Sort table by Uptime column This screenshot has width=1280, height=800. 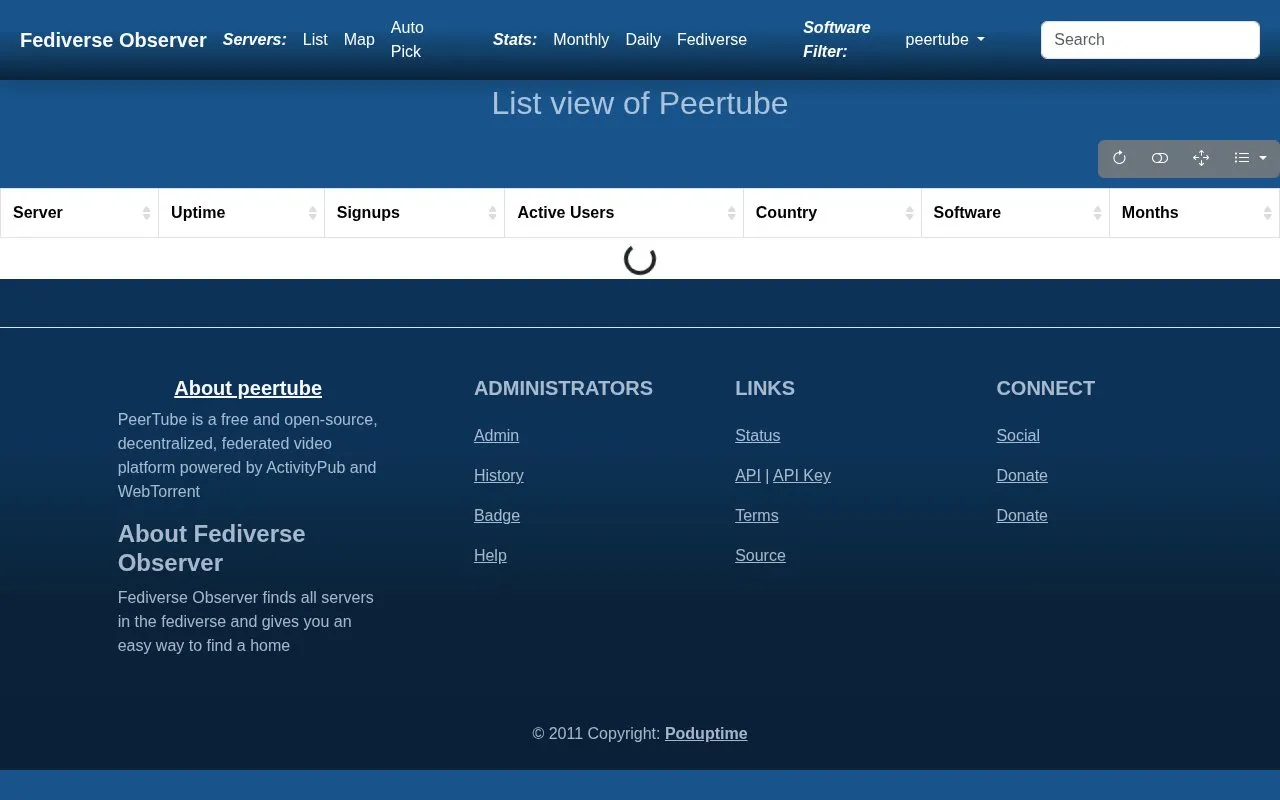241,213
